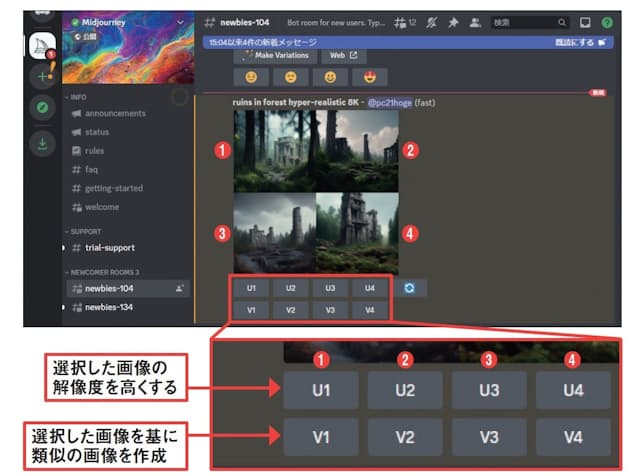The height and width of the screenshot is (476, 638).
Task: Show member list icon
Action: pos(475,23)
